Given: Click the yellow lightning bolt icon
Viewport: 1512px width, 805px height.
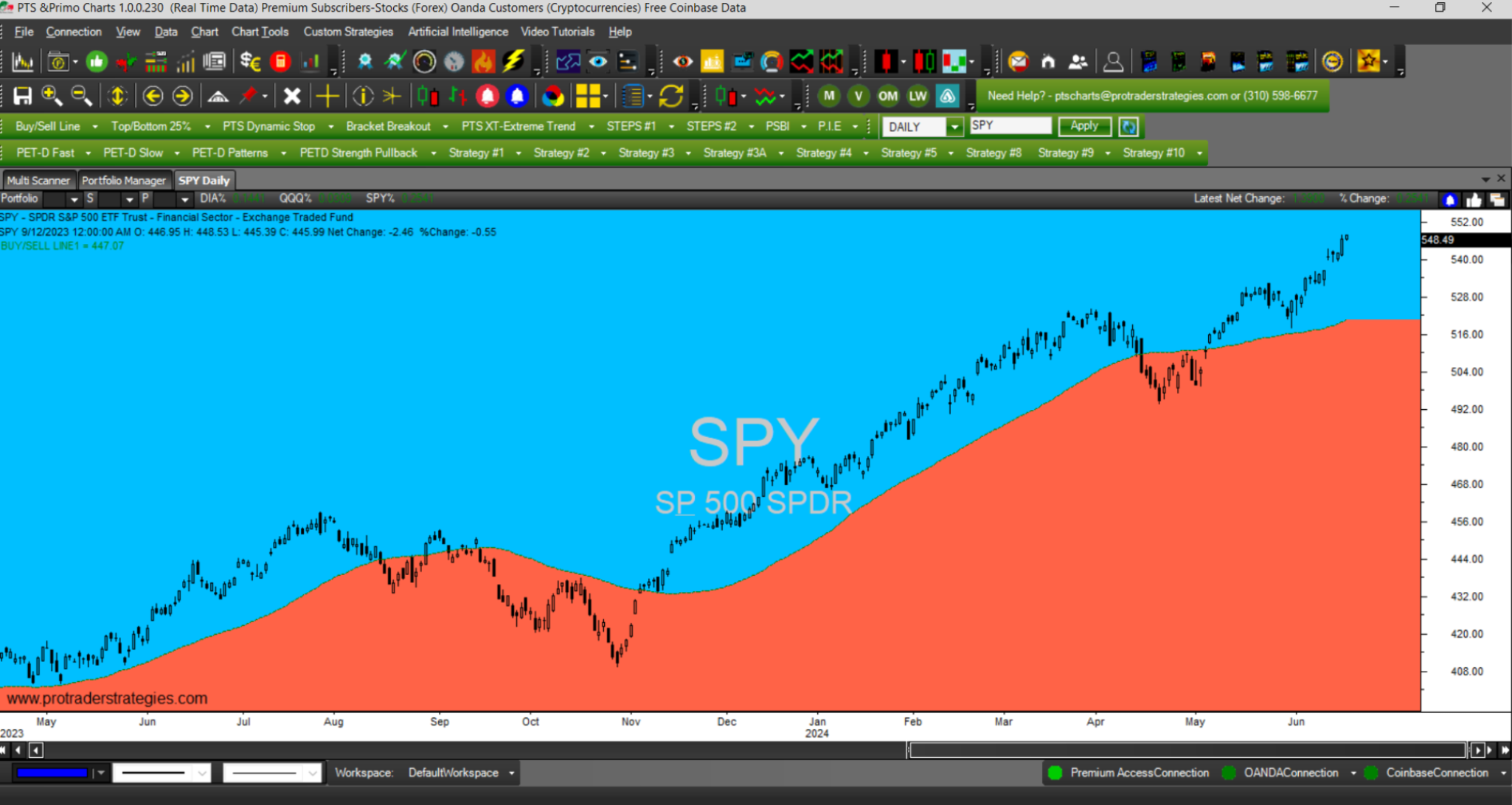Looking at the screenshot, I should click(x=513, y=62).
